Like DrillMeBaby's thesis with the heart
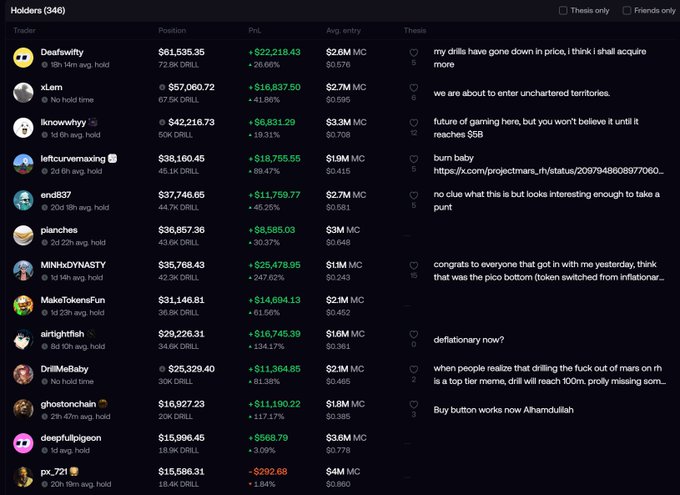Screen dimensions: 680x495 click(414, 369)
